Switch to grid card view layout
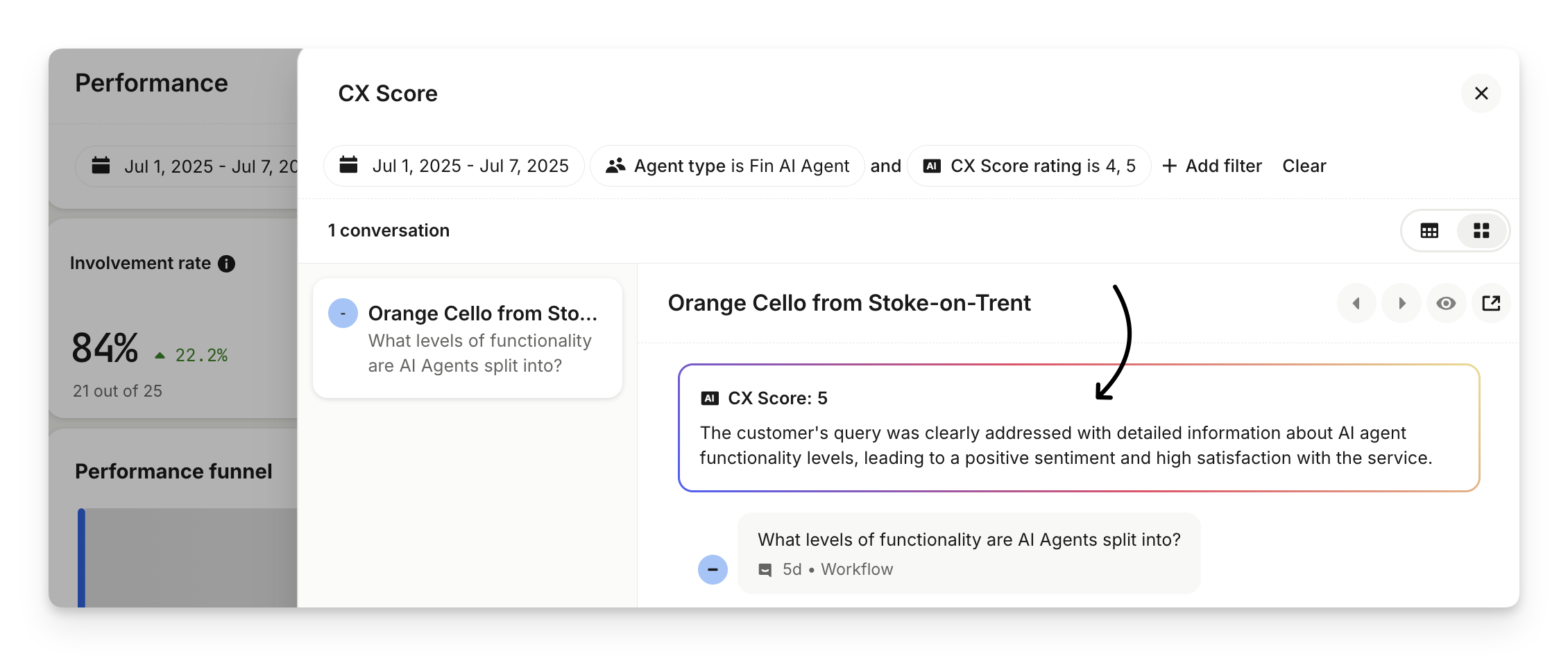Screen dimensions: 1568x656 pyautogui.click(x=1481, y=231)
